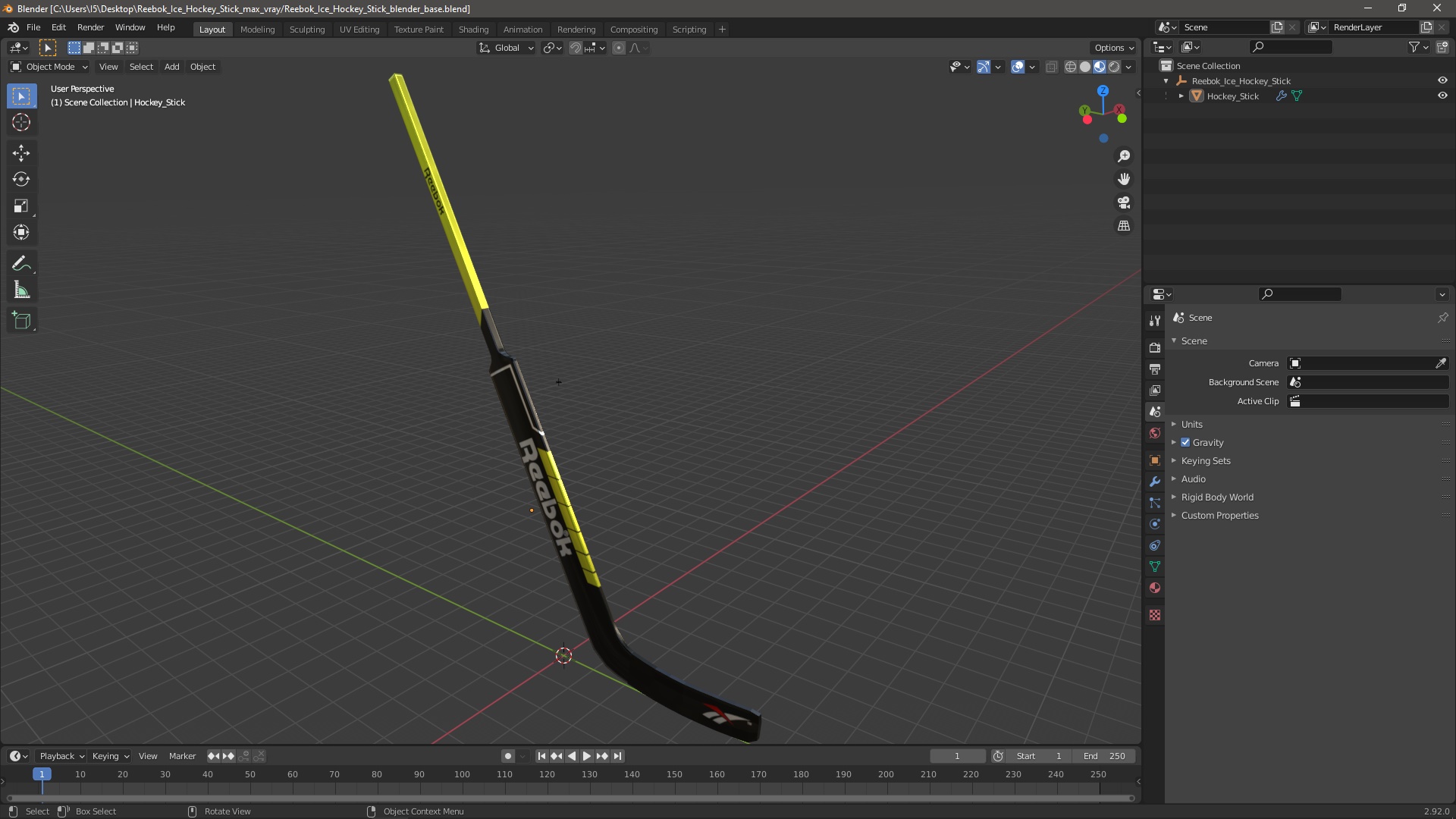The image size is (1456, 819).
Task: Open the File menu
Action: 33,27
